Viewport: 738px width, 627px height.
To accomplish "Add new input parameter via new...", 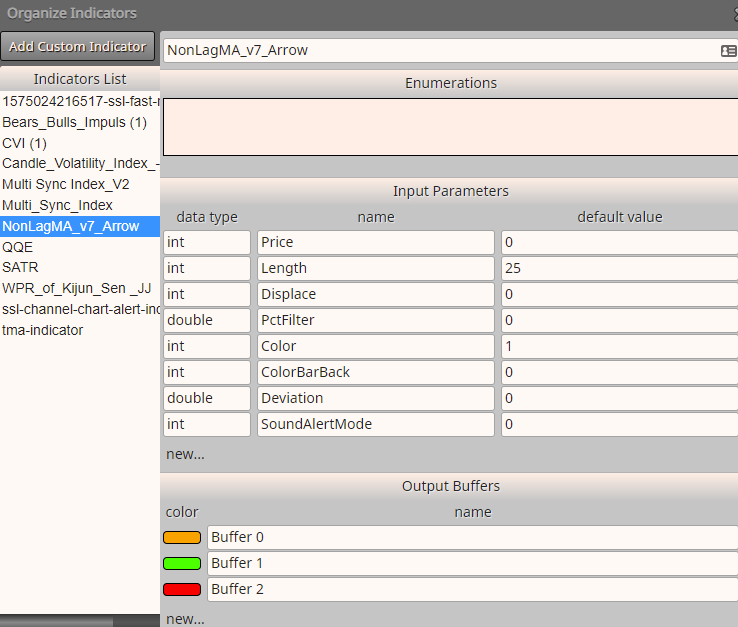I will click(x=185, y=454).
